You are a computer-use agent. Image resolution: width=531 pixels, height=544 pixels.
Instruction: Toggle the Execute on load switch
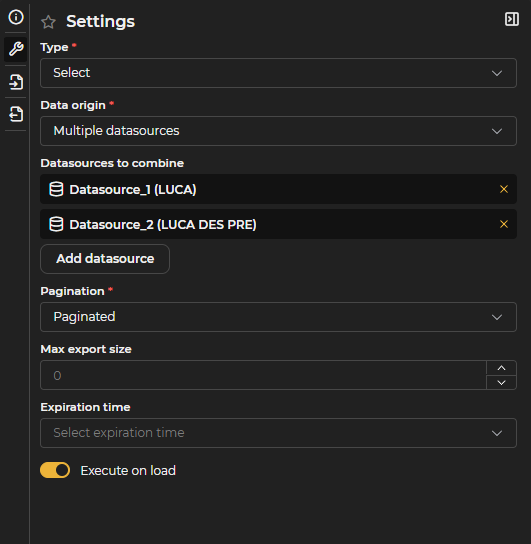pos(55,470)
